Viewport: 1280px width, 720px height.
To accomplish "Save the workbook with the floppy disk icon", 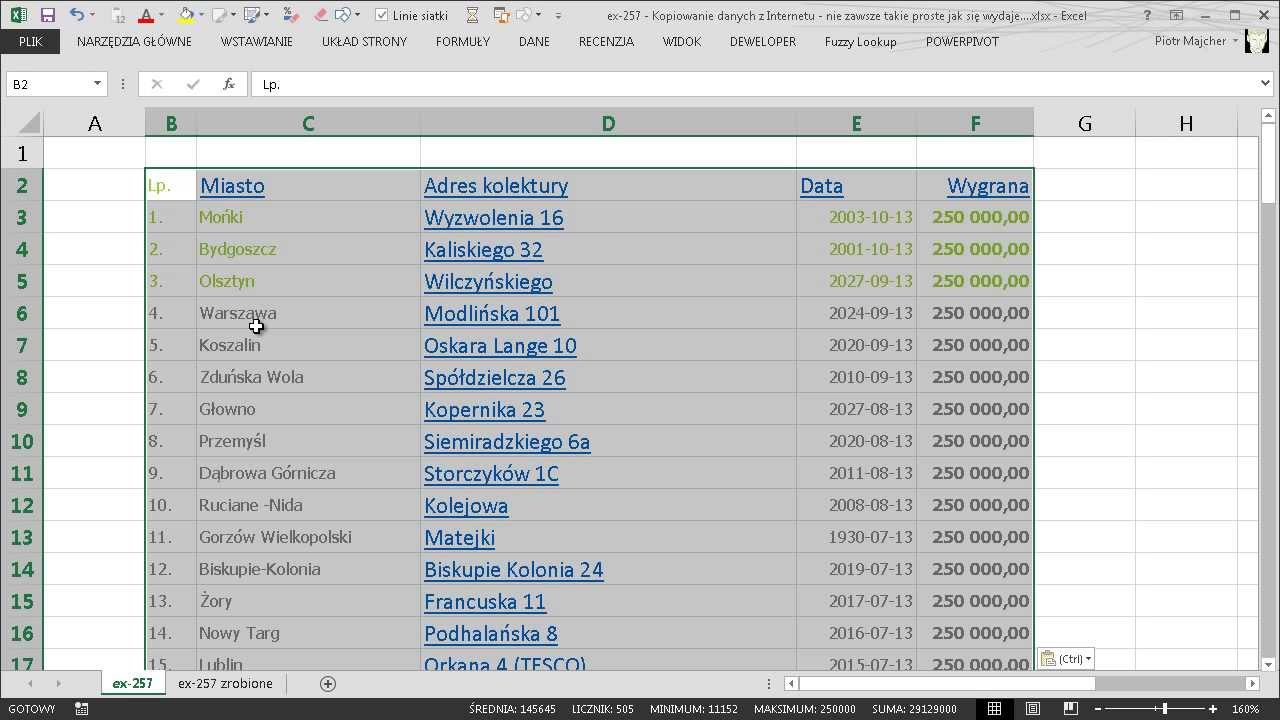I will pyautogui.click(x=48, y=15).
